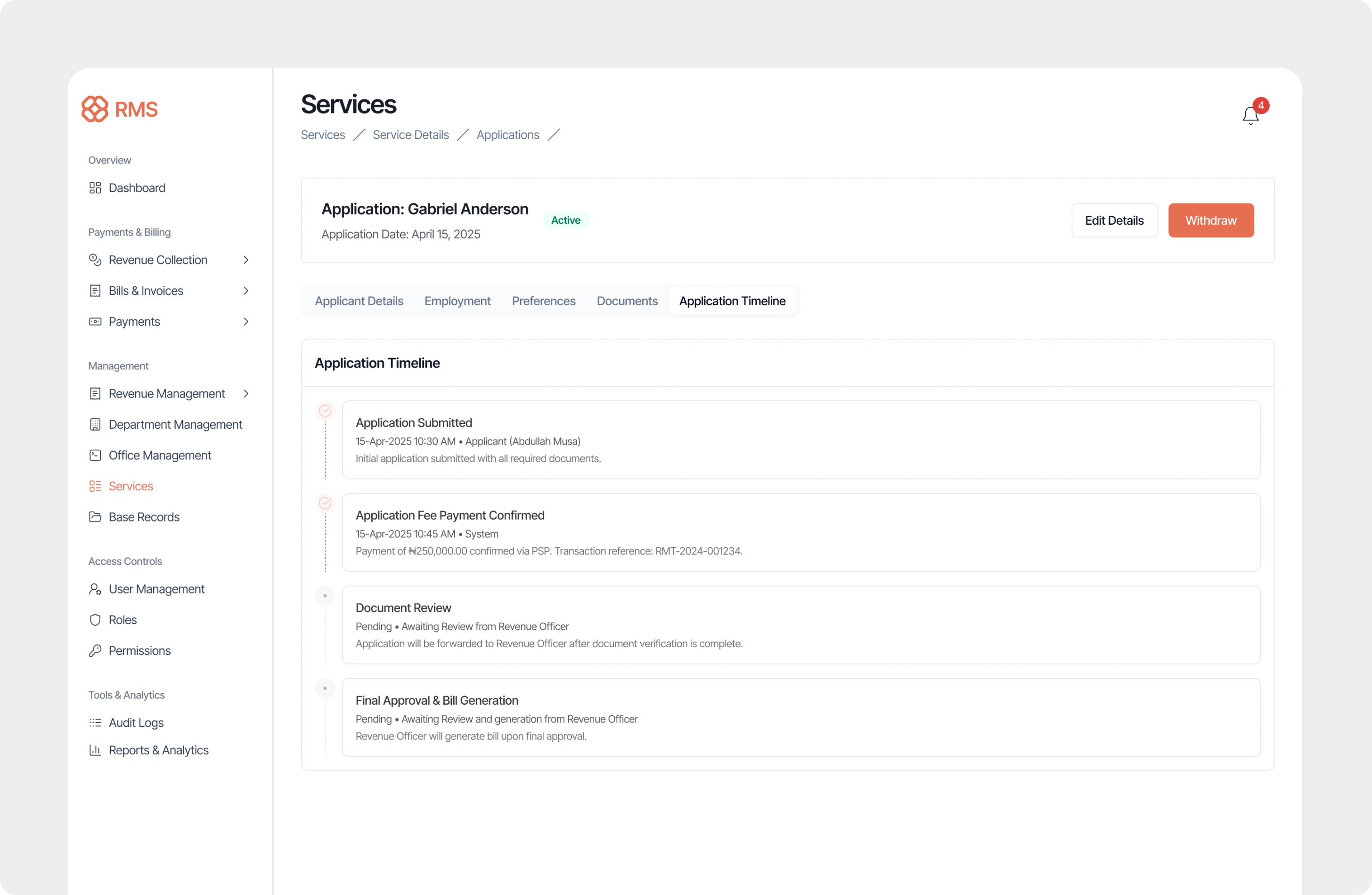This screenshot has height=895, width=1372.
Task: Open Dashboard via its grid icon
Action: pyautogui.click(x=95, y=188)
